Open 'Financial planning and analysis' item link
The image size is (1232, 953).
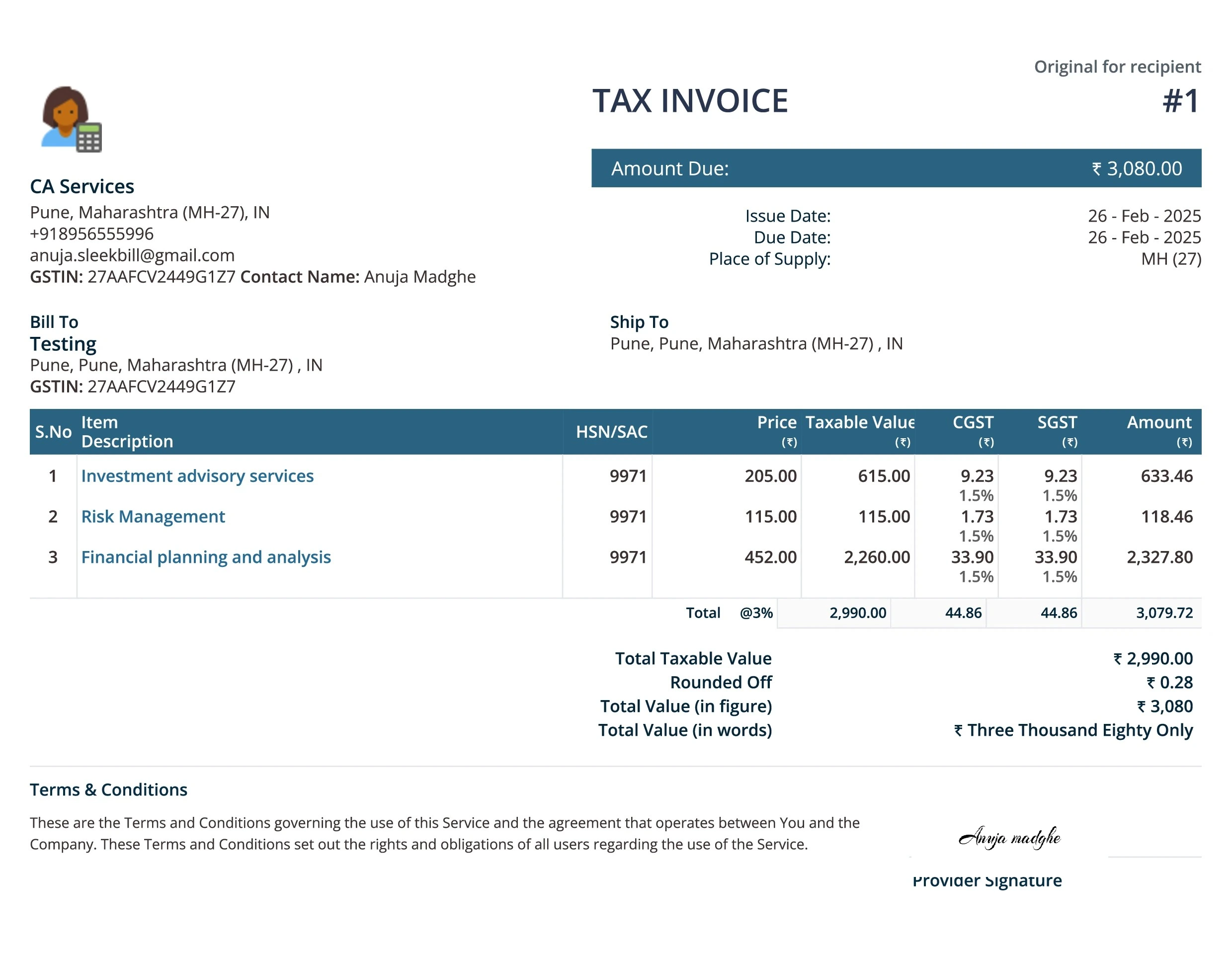point(206,557)
